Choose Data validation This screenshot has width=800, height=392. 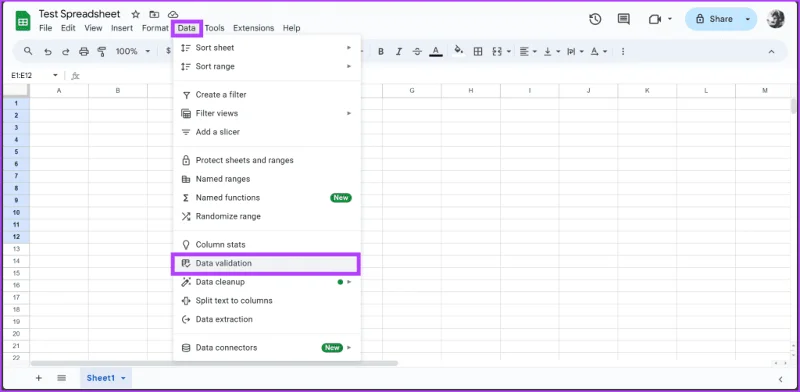tap(267, 263)
